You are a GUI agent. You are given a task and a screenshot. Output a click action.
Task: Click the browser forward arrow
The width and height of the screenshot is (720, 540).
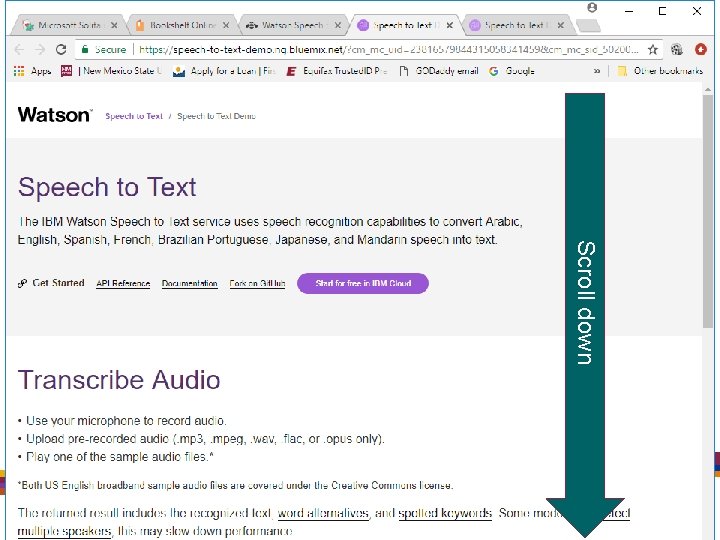(x=40, y=50)
